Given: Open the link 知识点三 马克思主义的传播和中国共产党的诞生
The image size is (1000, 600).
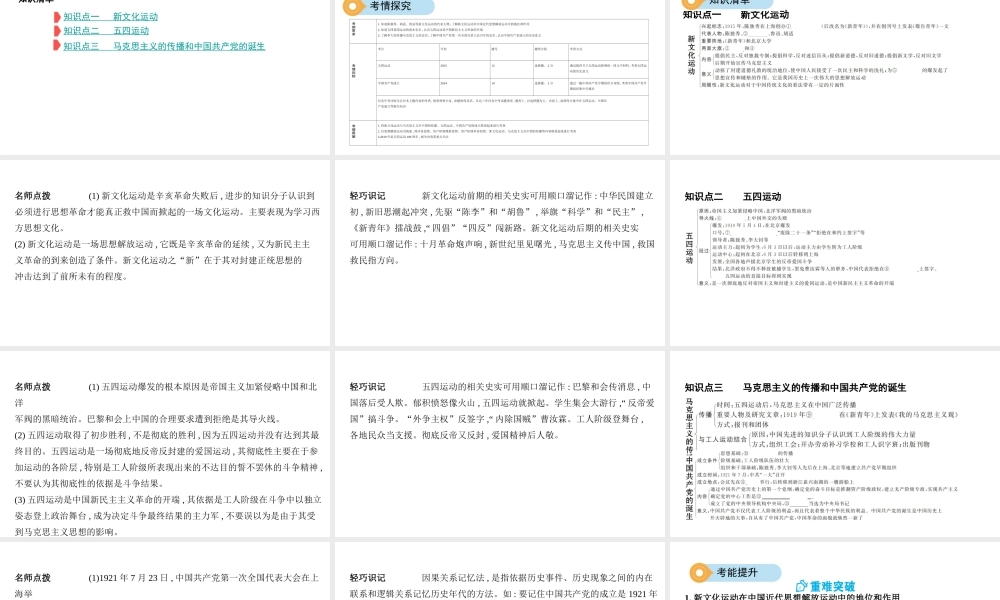Looking at the screenshot, I should 164,46.
